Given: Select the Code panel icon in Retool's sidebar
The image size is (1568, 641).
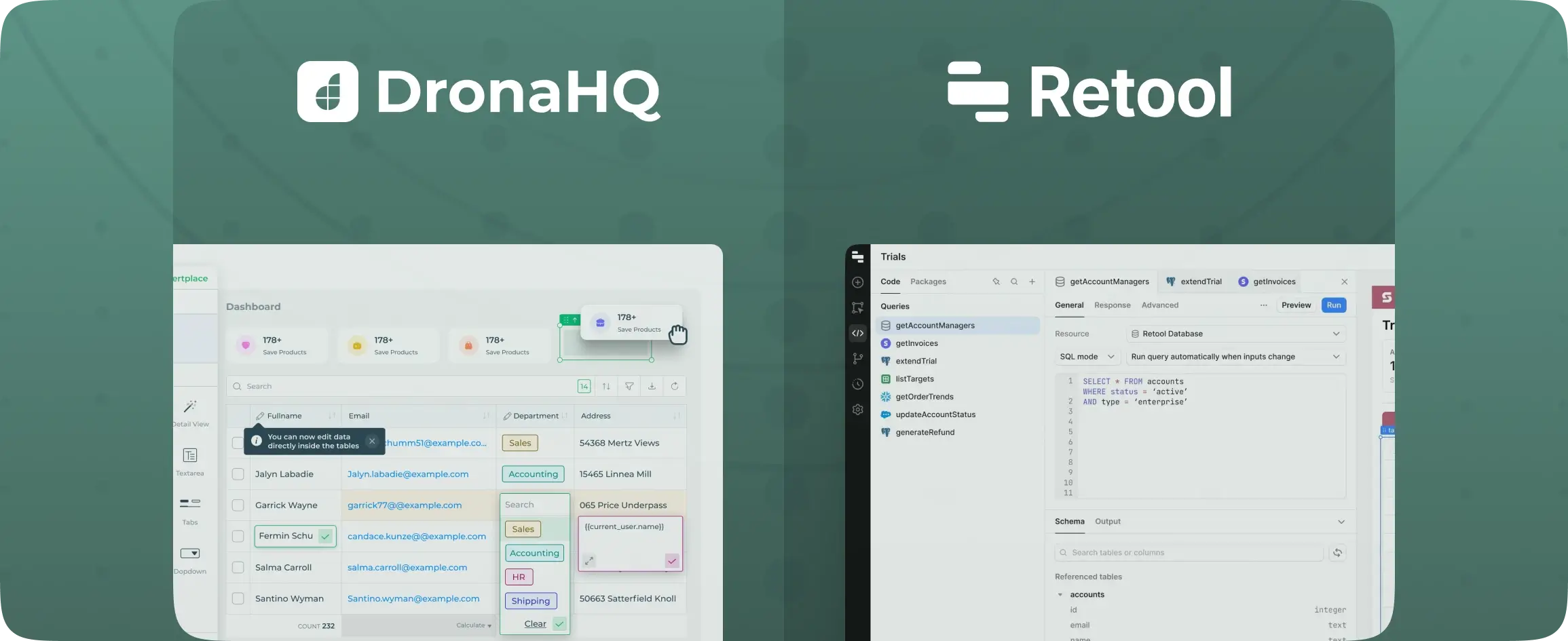Looking at the screenshot, I should [x=858, y=332].
